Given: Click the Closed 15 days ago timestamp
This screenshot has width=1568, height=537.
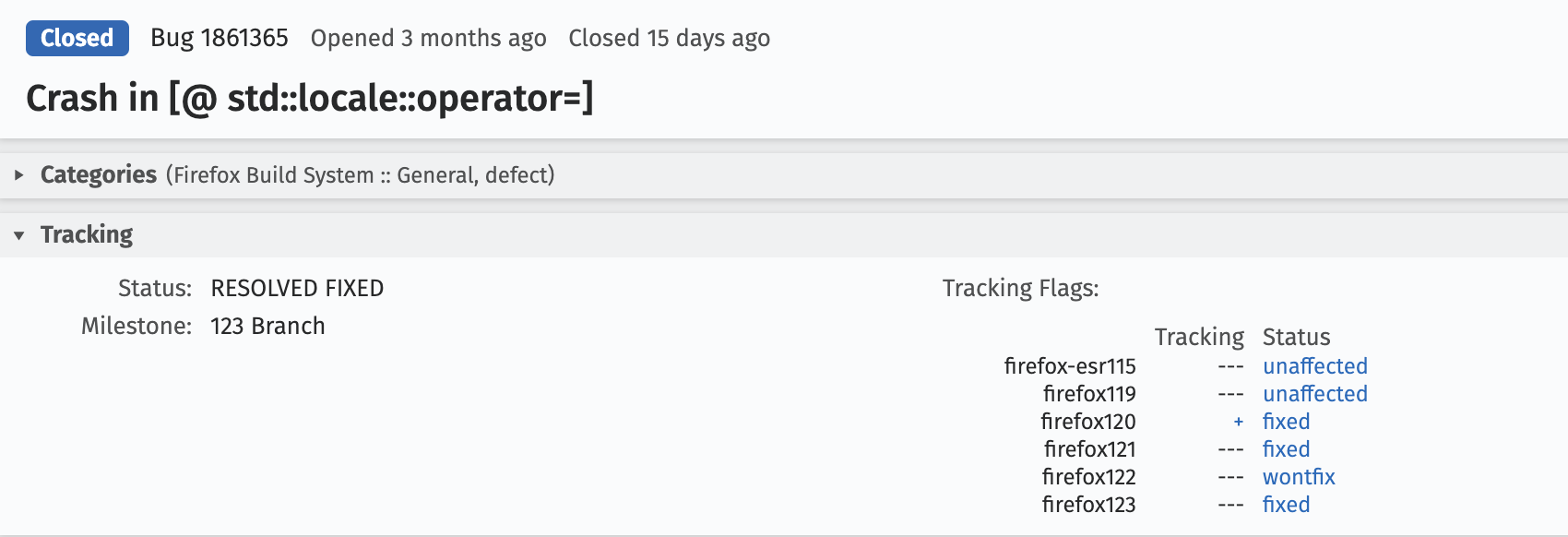Looking at the screenshot, I should point(669,38).
